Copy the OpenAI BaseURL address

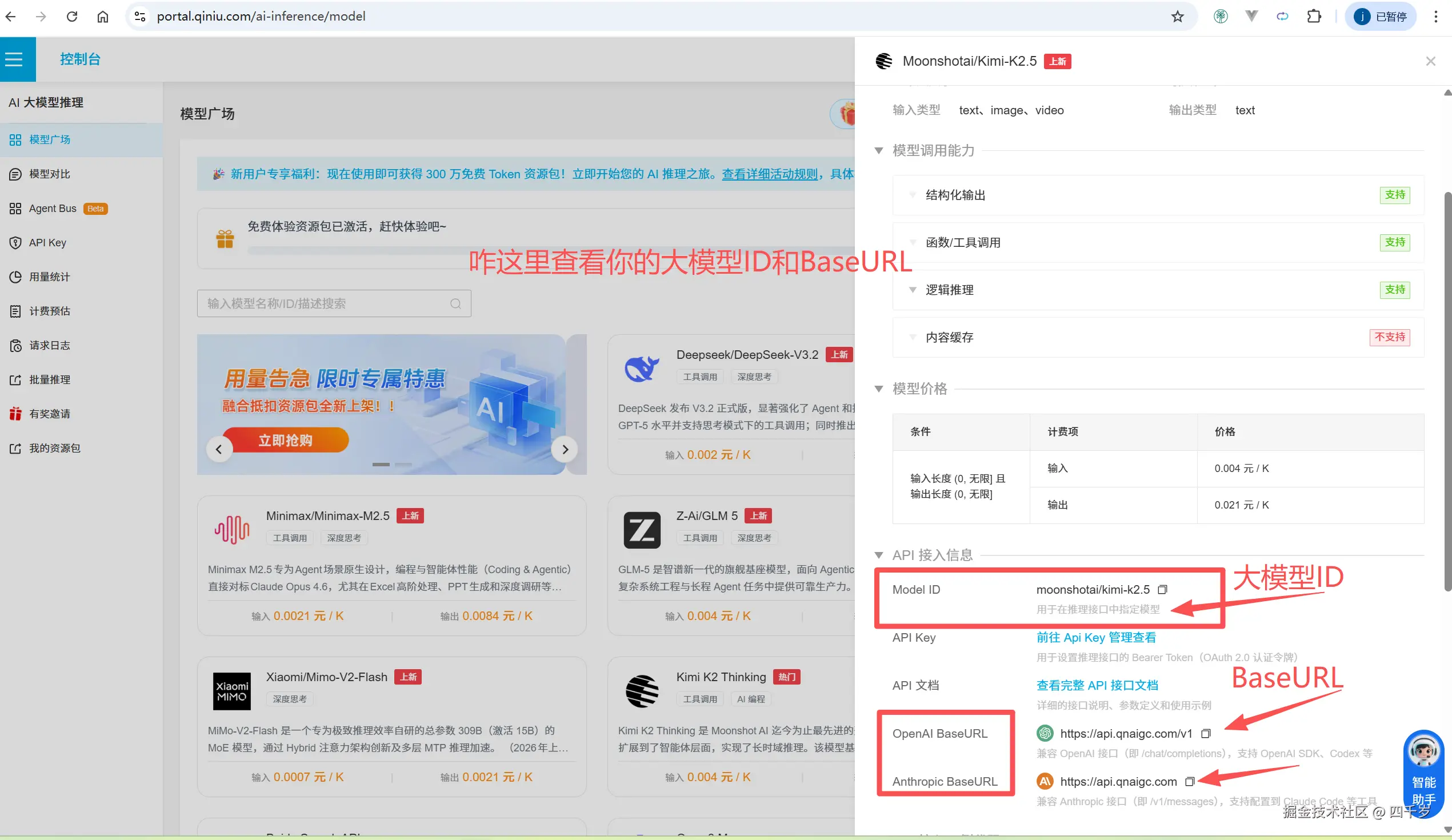tap(1205, 733)
